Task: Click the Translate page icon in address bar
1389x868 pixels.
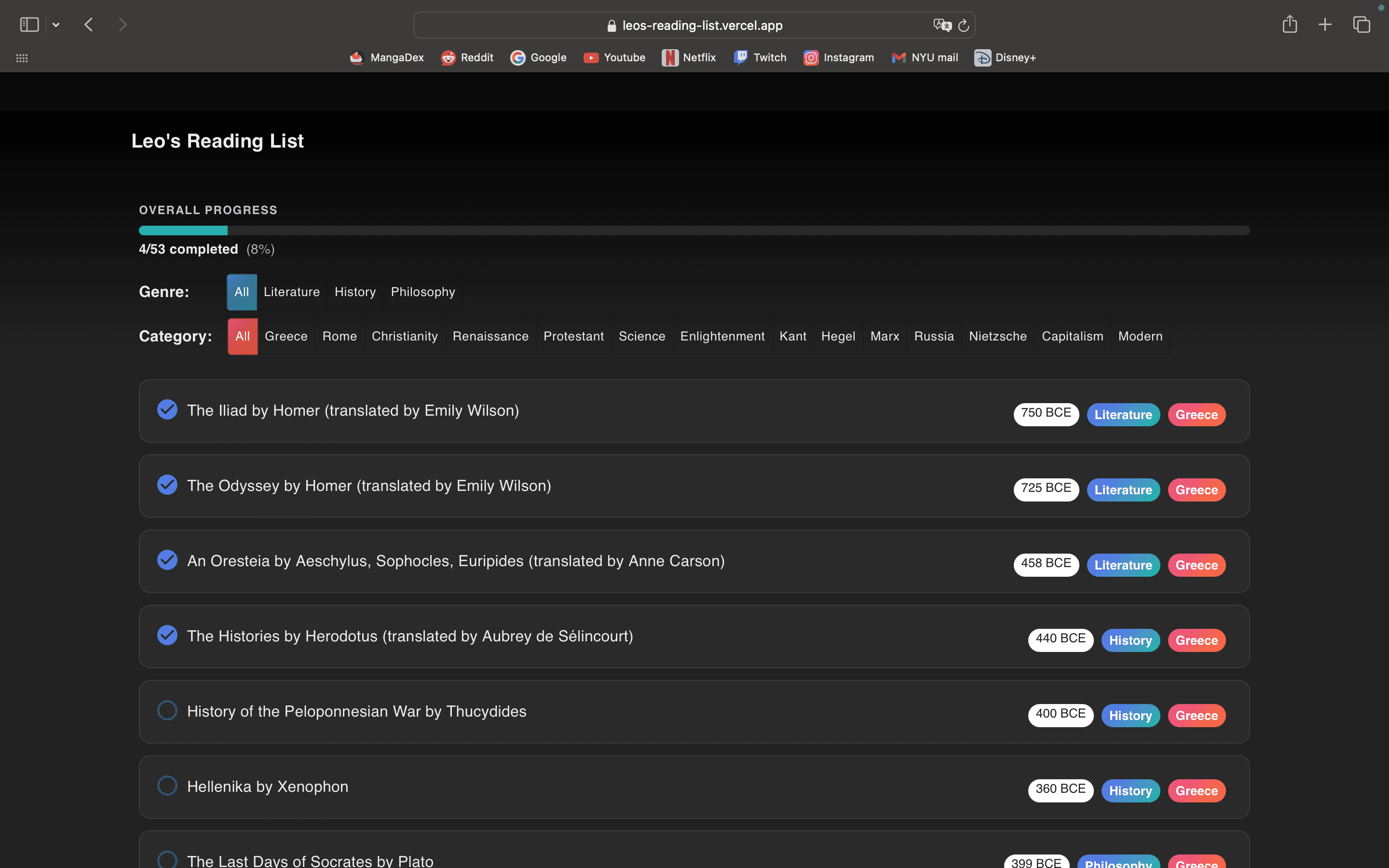Action: point(941,25)
